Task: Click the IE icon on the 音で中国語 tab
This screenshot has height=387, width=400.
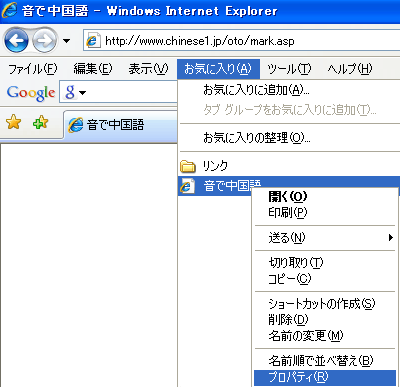Action: coord(76,125)
